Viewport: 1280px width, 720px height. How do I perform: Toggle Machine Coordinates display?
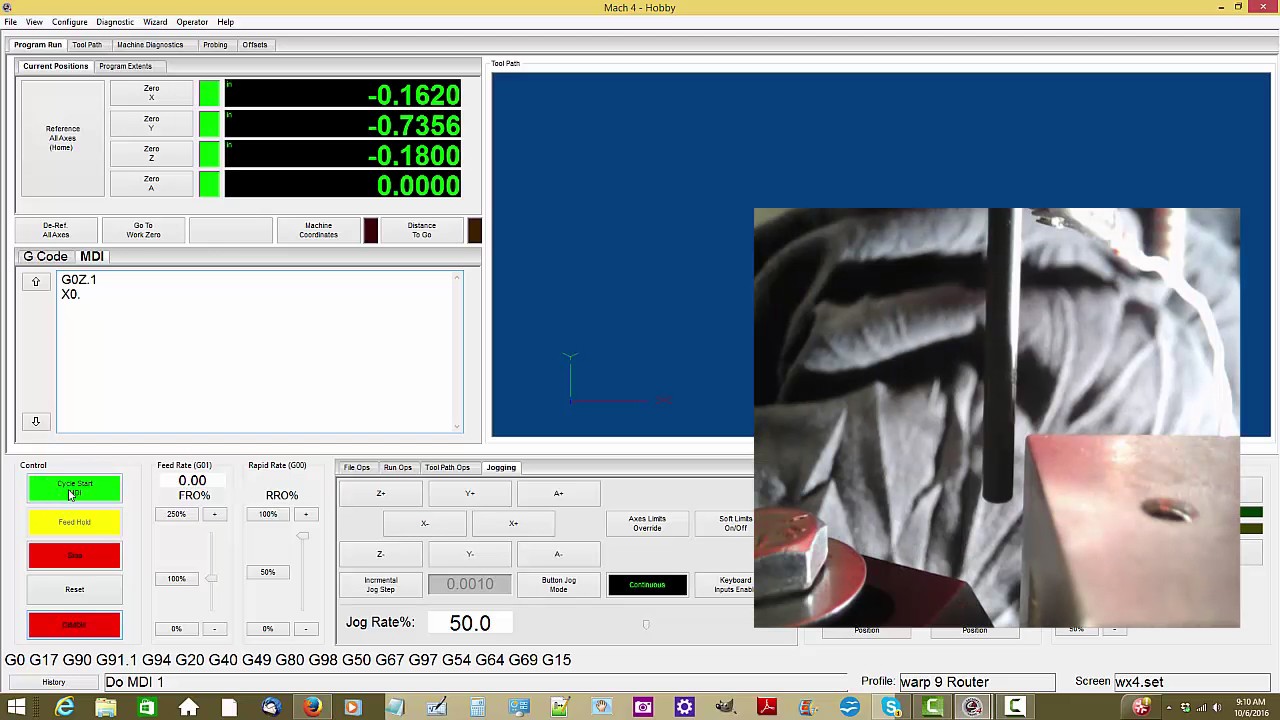pyautogui.click(x=318, y=230)
